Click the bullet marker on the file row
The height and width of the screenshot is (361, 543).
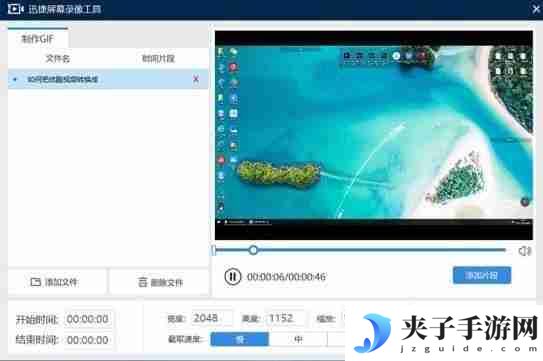15,79
